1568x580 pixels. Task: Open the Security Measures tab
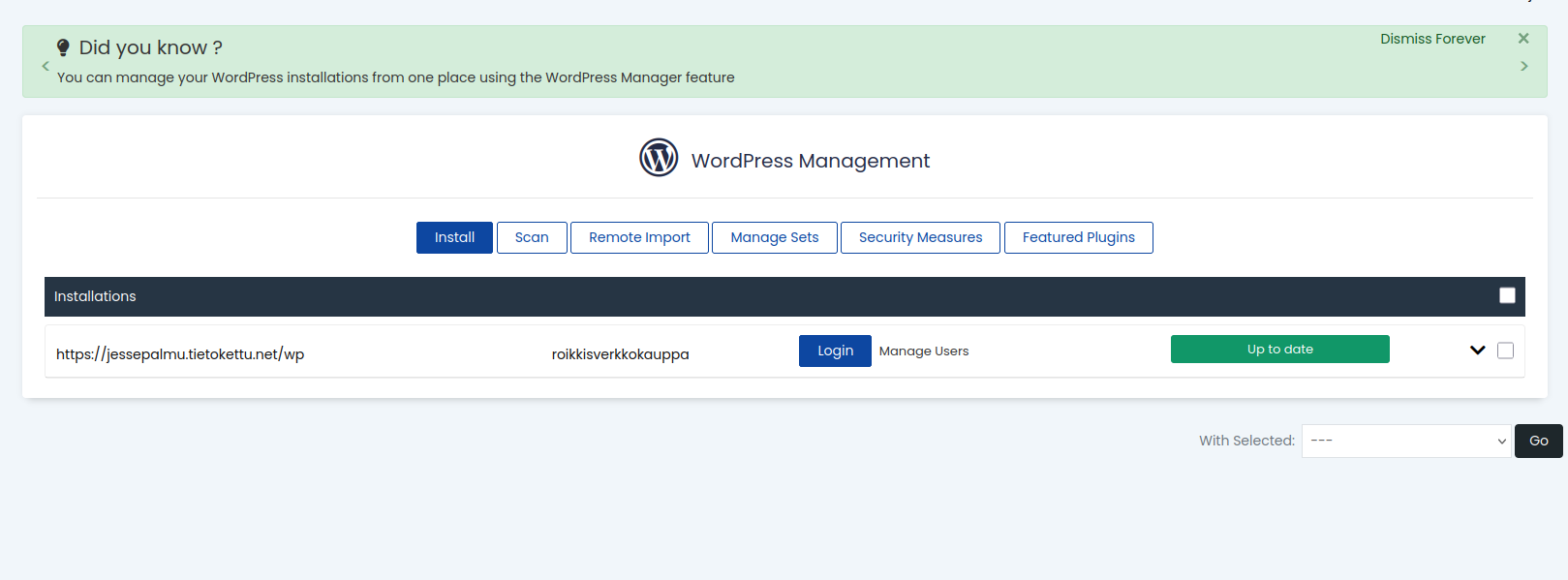tap(920, 237)
